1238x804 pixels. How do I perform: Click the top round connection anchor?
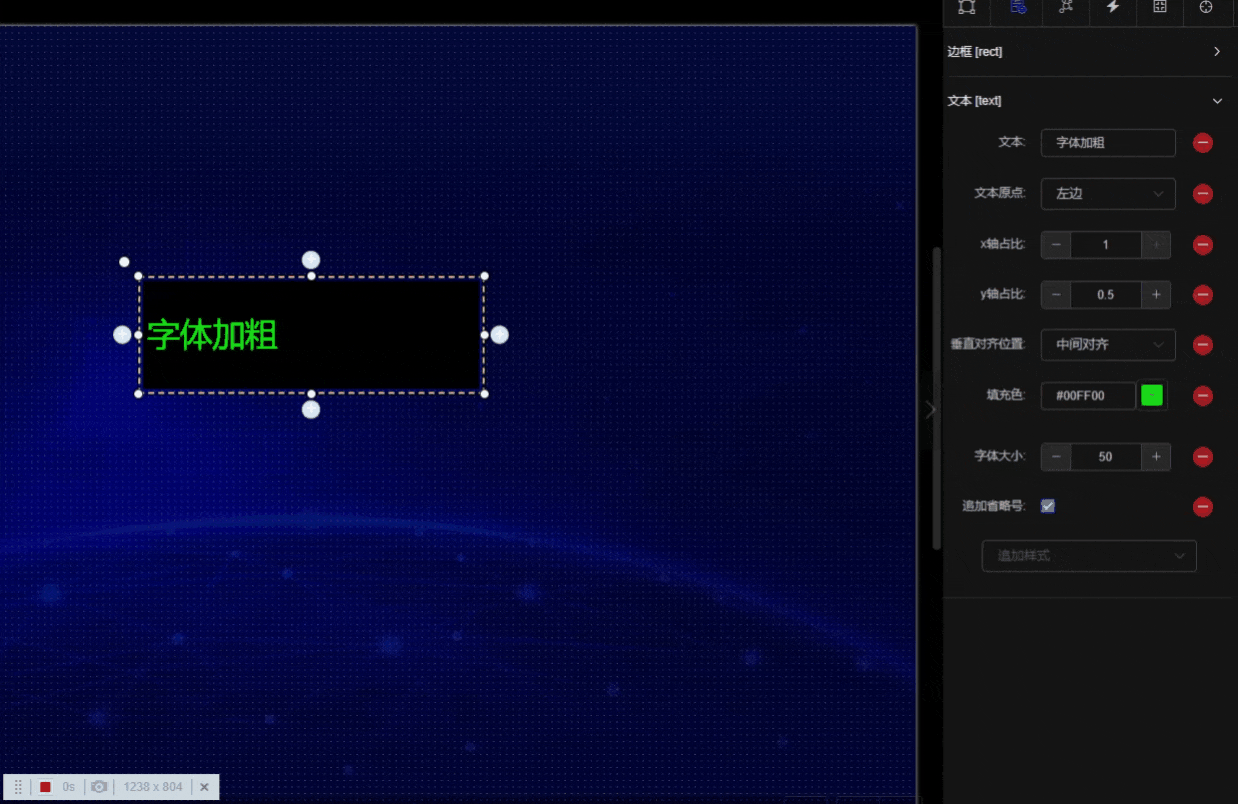[311, 260]
